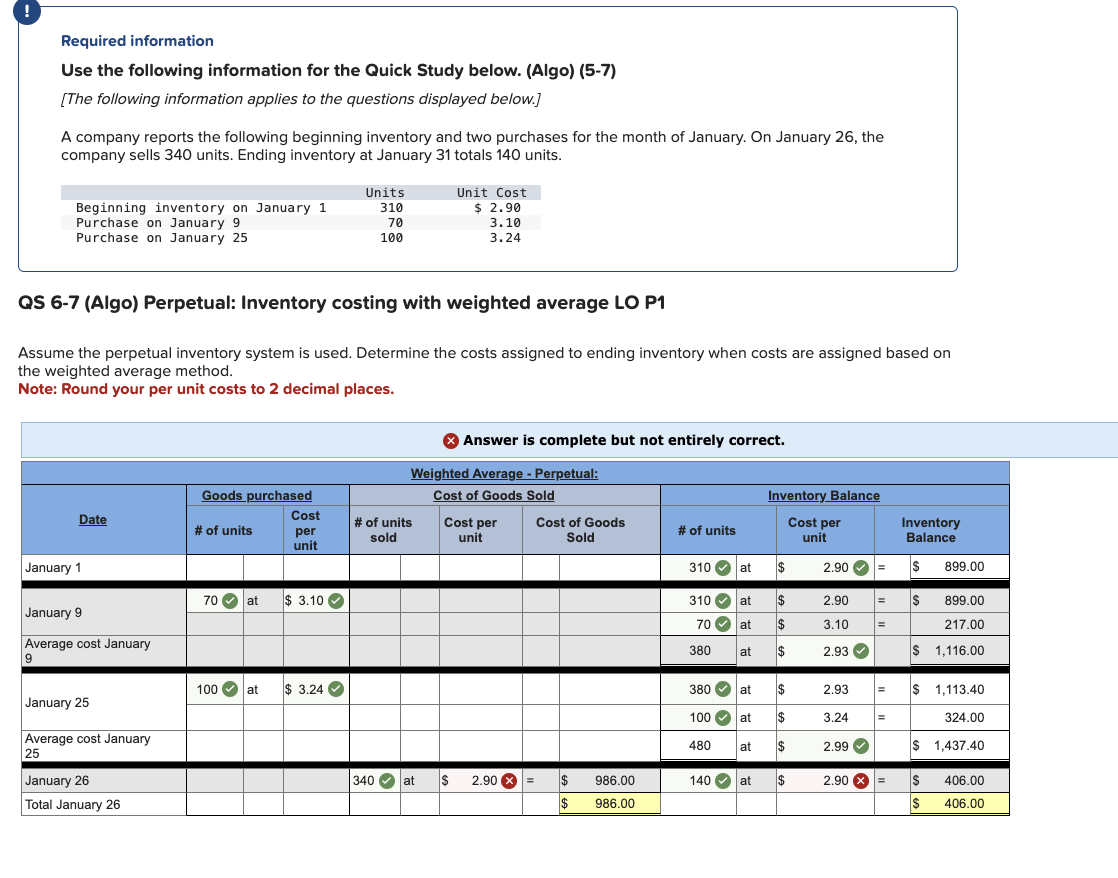Click the 899.00 balance in January 1 row
This screenshot has height=878, width=1118.
pyautogui.click(x=964, y=566)
